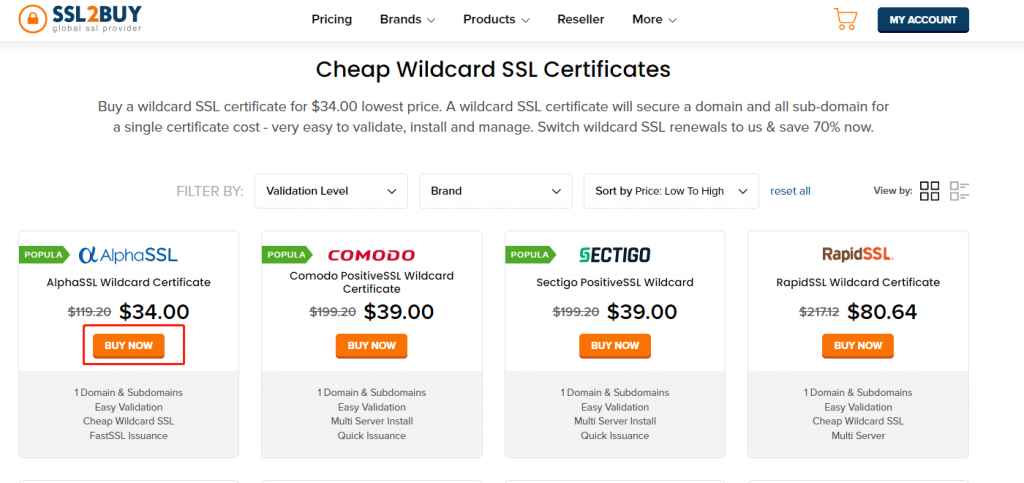Expand the Brands menu
1024x483 pixels.
(407, 19)
